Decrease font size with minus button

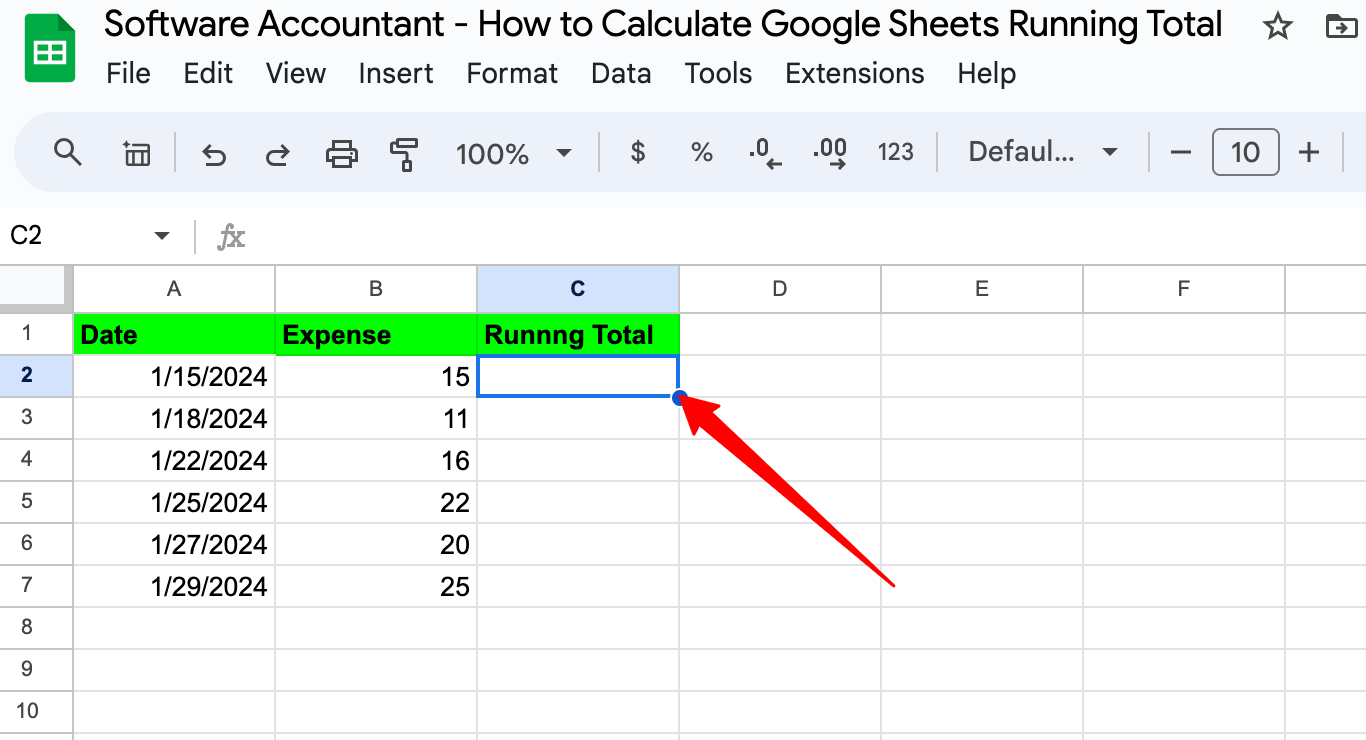click(1181, 152)
